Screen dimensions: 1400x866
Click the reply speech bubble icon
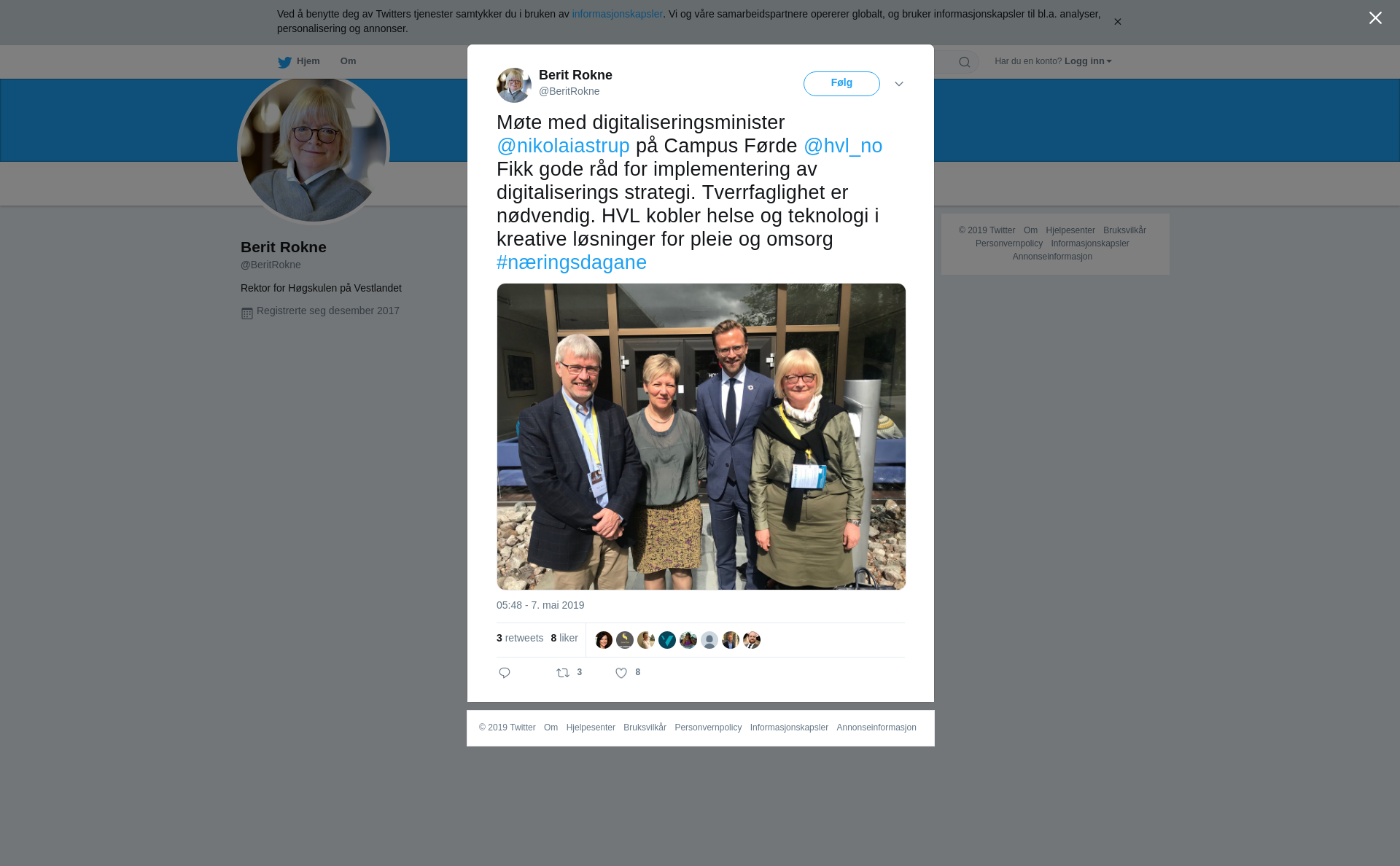point(505,673)
